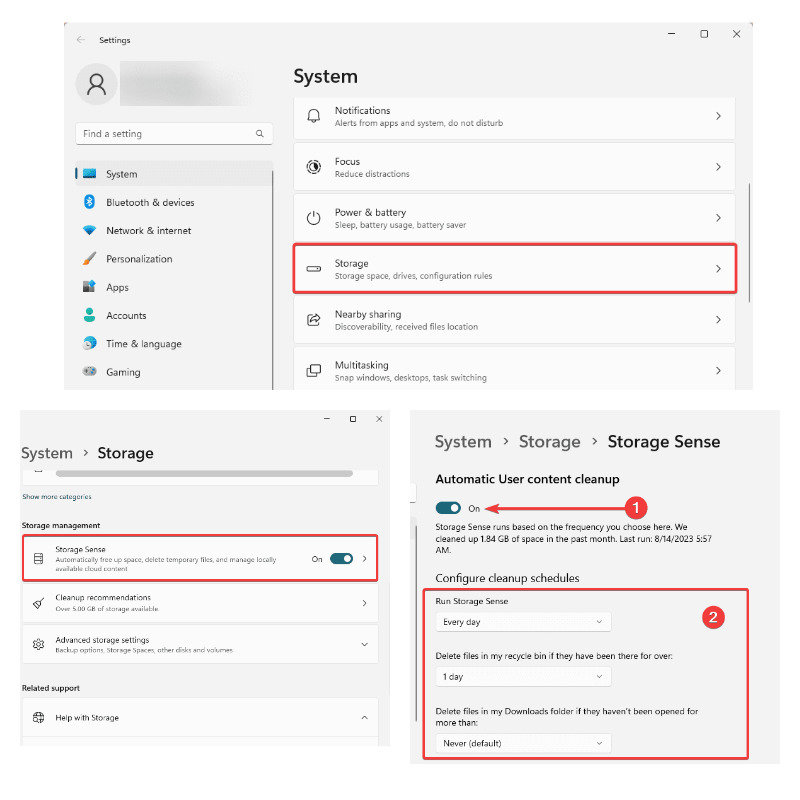Viewport: 800px width, 800px height.
Task: Click the Find a setting search box
Action: [165, 134]
